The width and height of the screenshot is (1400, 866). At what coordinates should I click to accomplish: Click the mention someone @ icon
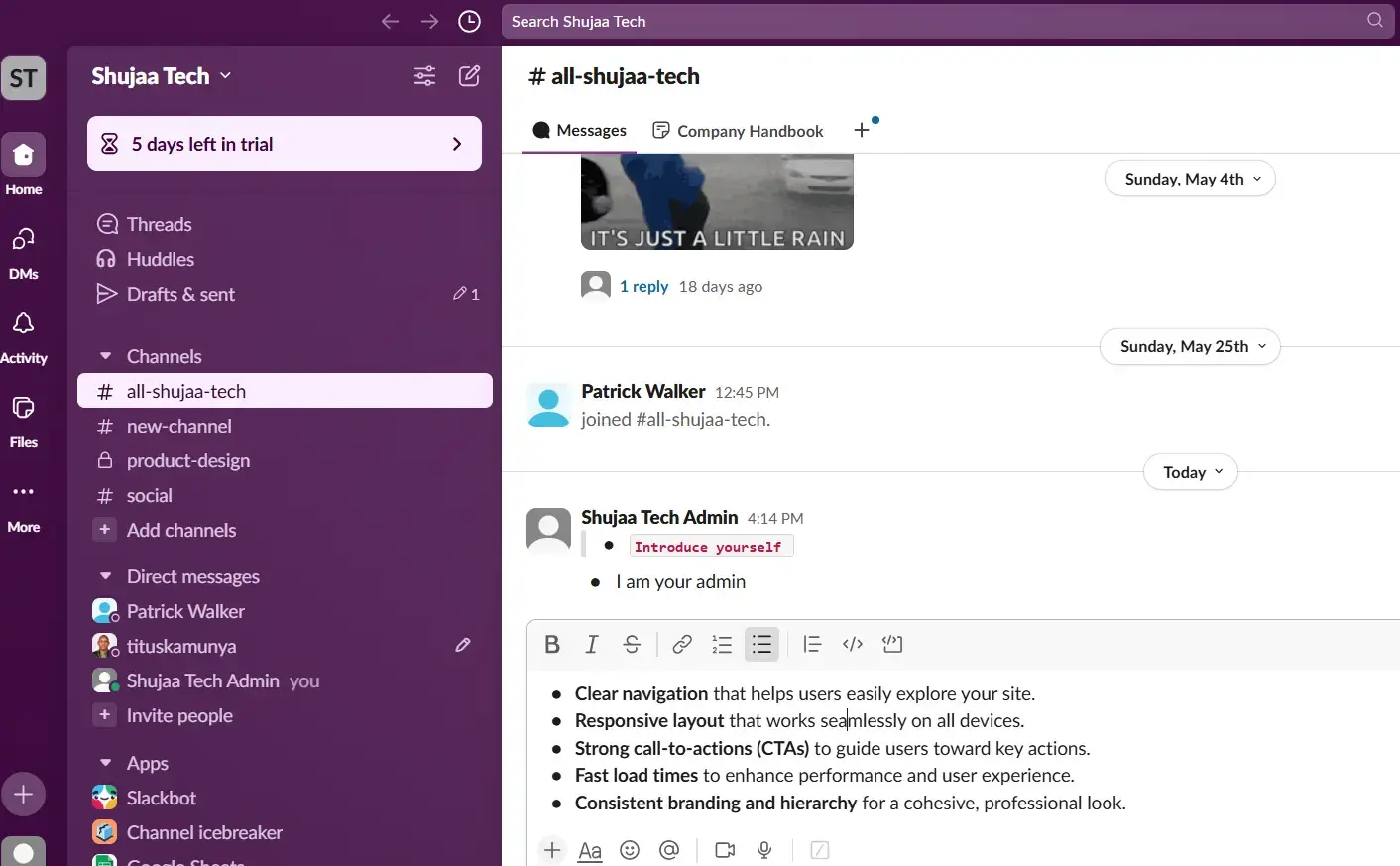click(x=669, y=850)
